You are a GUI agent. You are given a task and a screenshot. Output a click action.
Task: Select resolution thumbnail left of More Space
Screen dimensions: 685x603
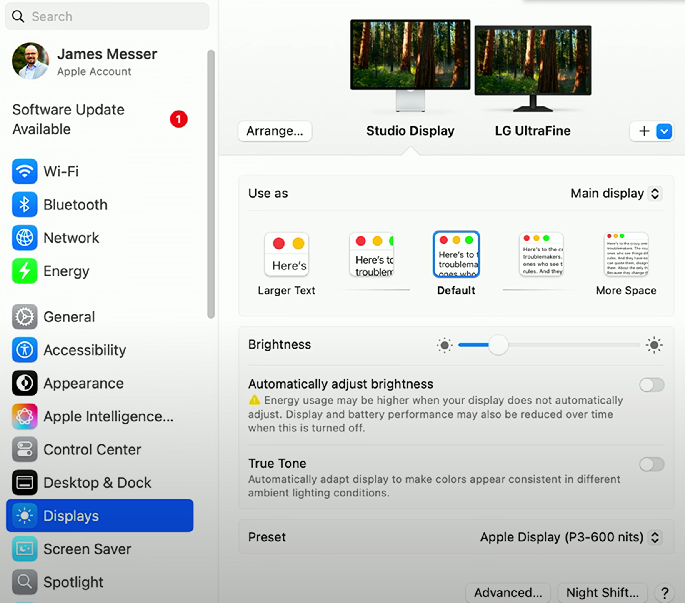(541, 255)
